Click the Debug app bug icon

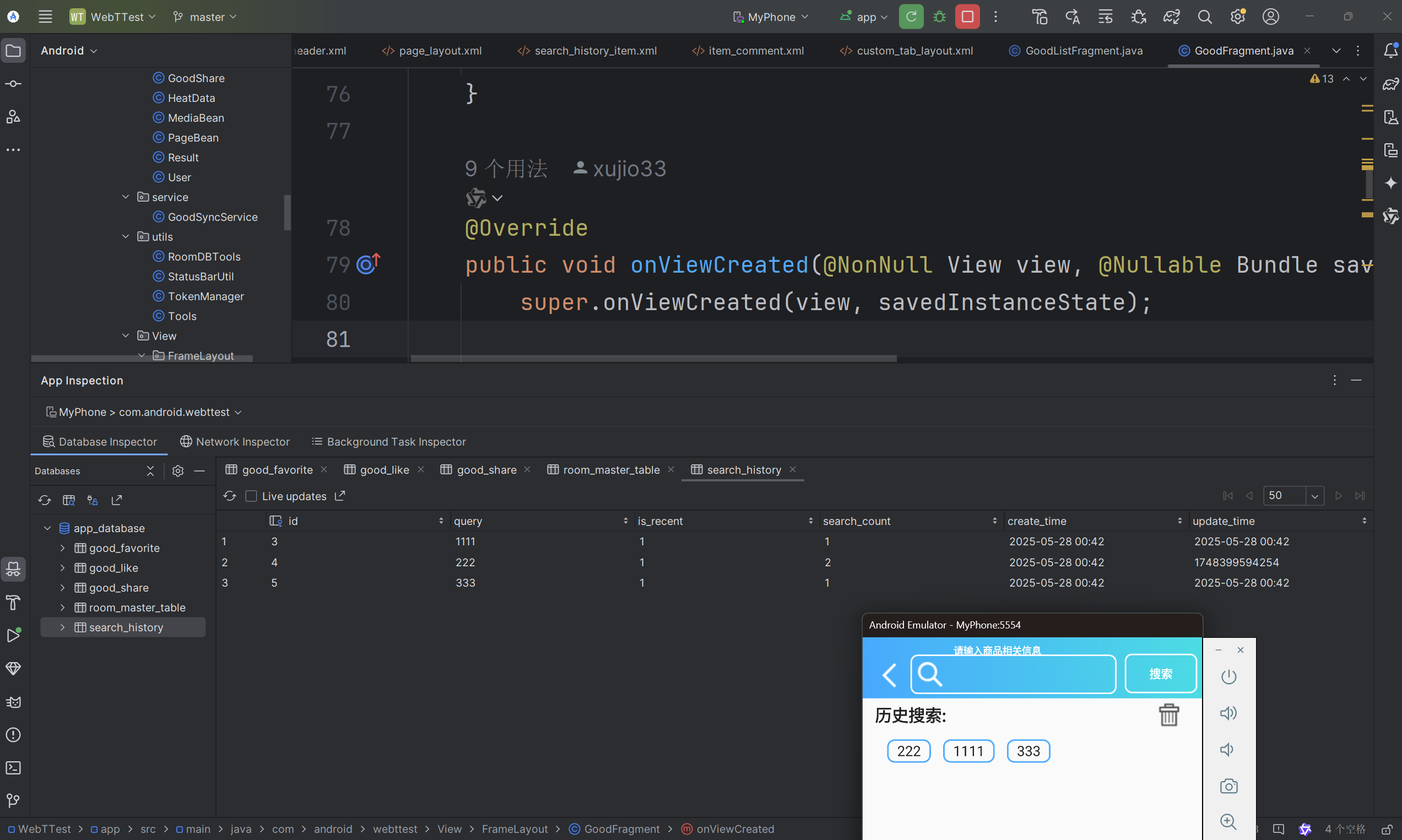(x=939, y=17)
